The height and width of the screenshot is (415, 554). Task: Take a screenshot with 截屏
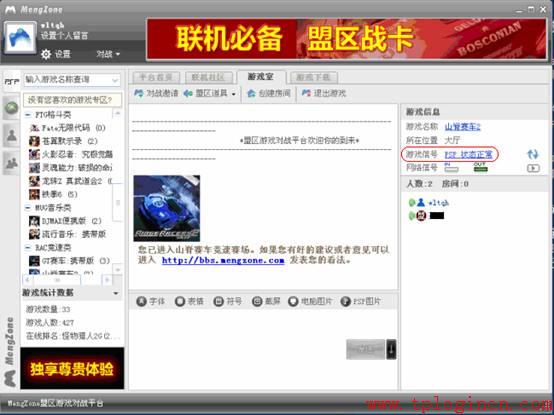pos(257,301)
